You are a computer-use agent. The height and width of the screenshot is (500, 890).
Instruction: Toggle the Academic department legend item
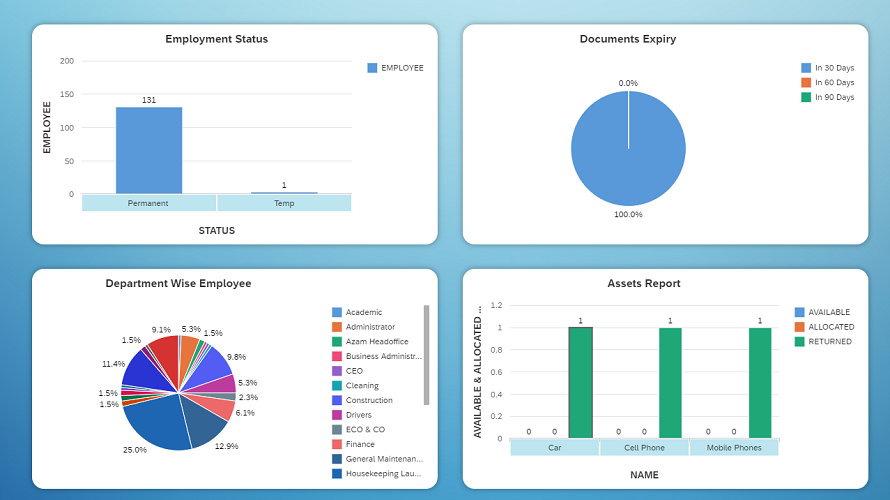(x=356, y=312)
